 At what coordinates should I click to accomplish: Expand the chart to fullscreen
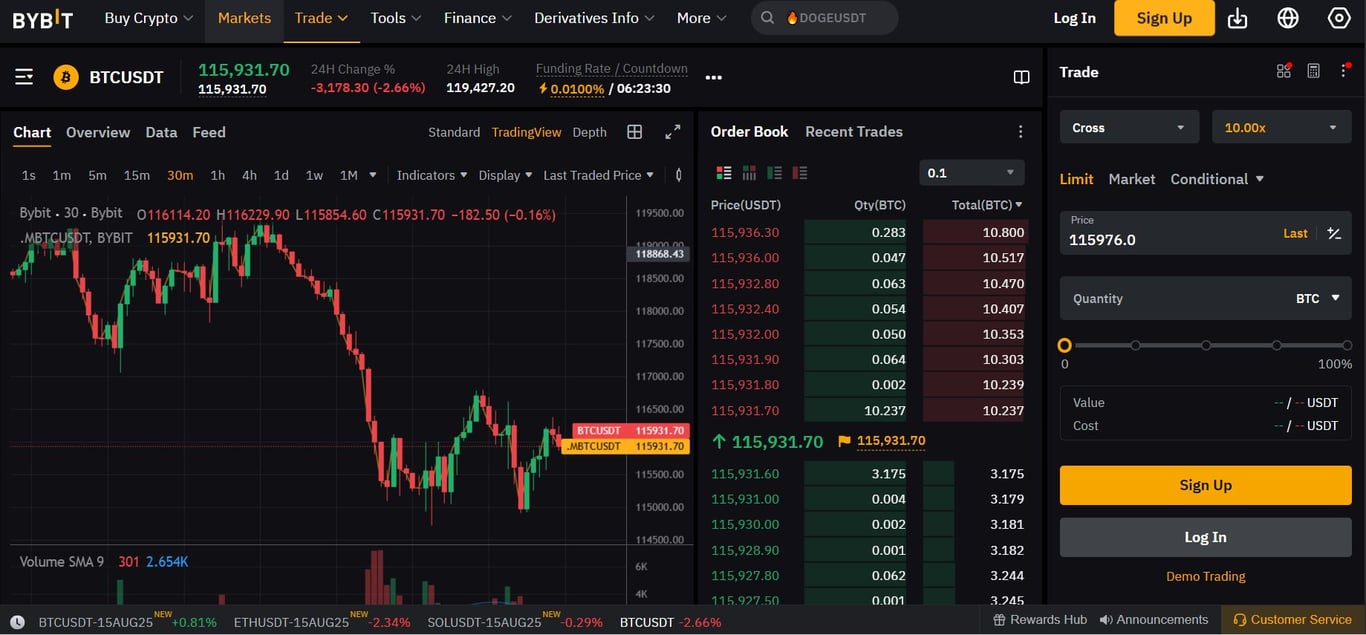(x=672, y=131)
